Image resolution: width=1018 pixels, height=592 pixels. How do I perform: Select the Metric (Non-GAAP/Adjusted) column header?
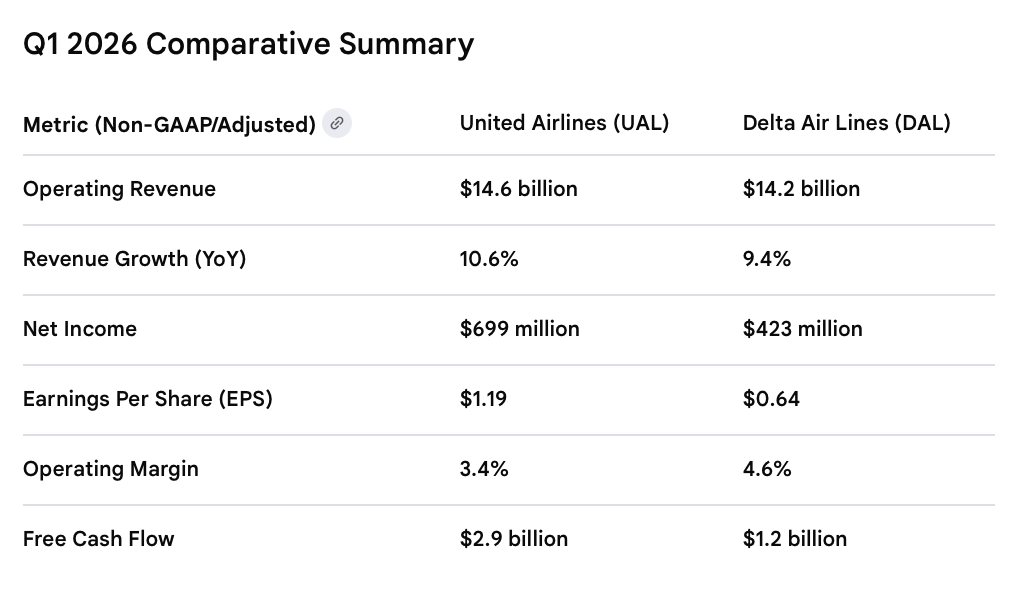169,124
